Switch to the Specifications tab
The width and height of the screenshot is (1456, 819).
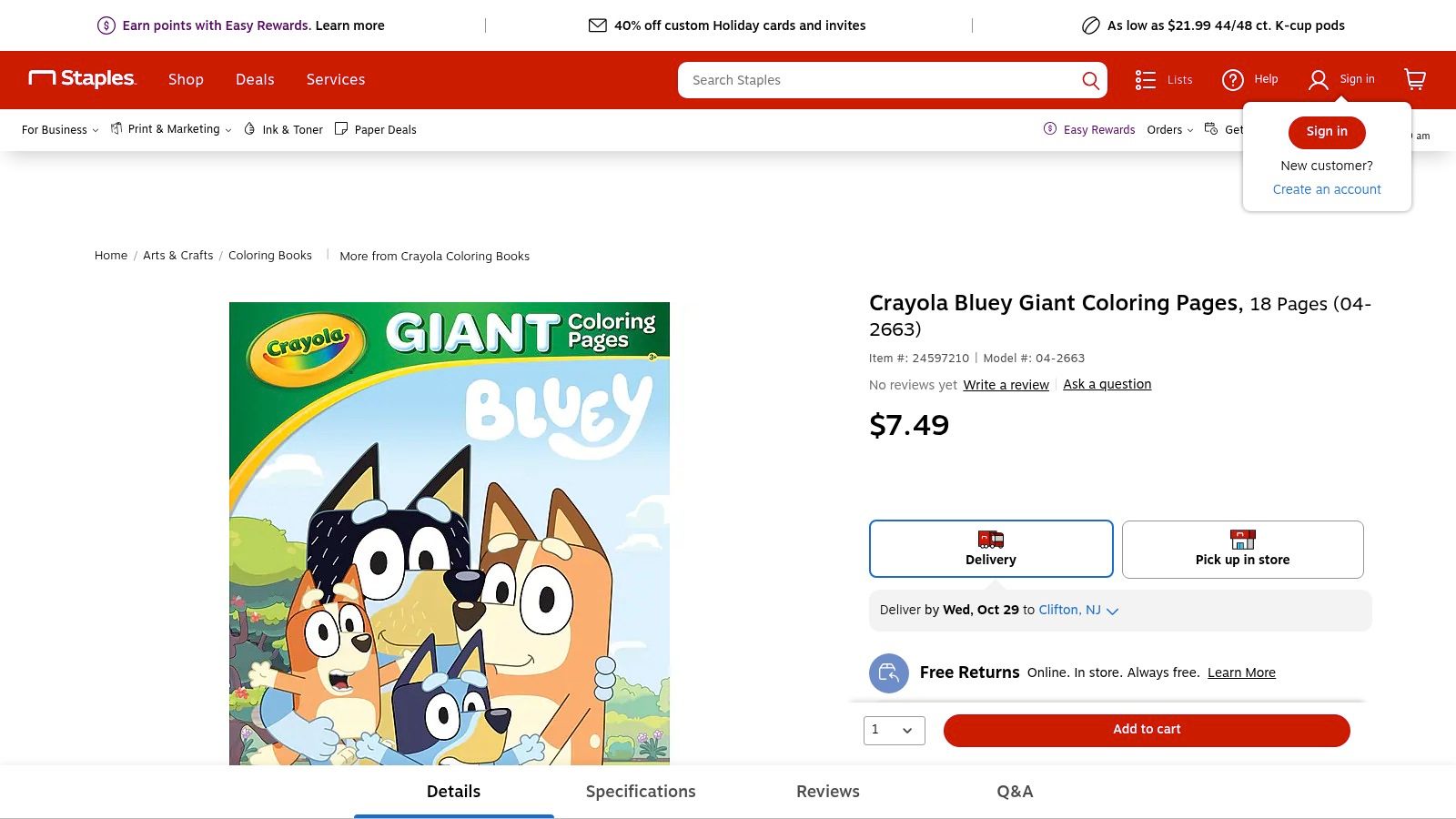point(641,792)
